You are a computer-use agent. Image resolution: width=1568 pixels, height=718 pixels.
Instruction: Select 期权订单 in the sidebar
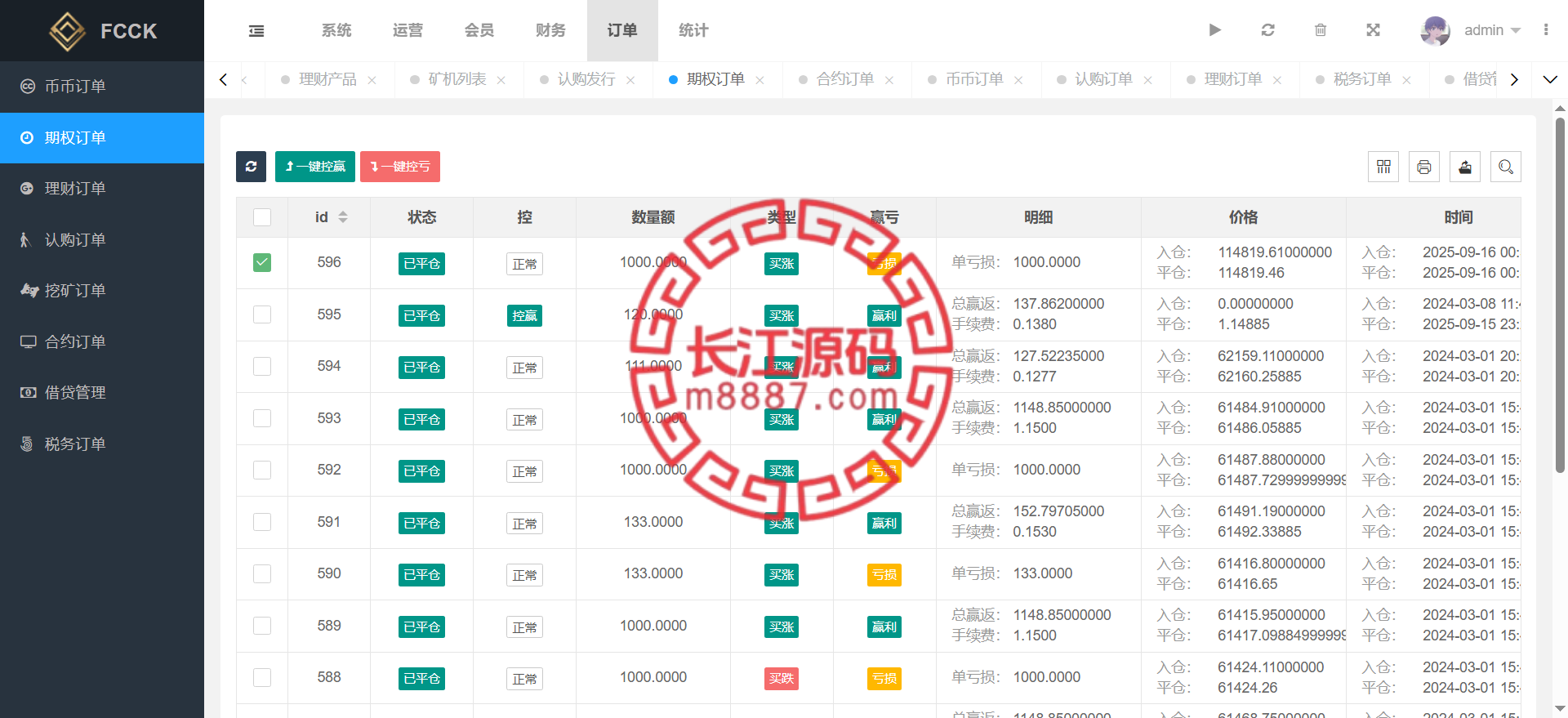[102, 138]
